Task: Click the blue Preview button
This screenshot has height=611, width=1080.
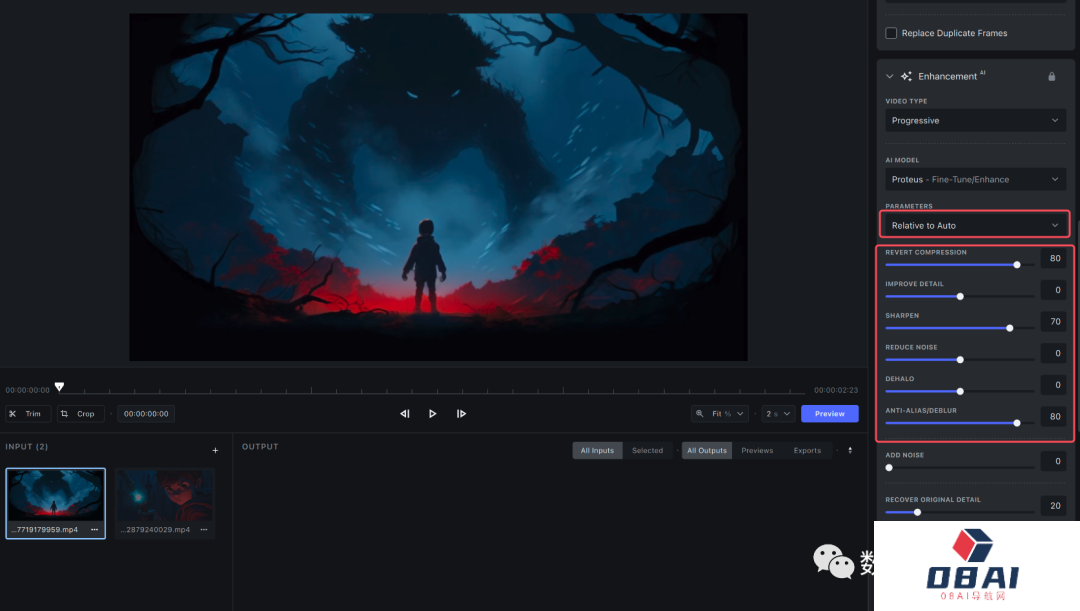Action: [829, 413]
